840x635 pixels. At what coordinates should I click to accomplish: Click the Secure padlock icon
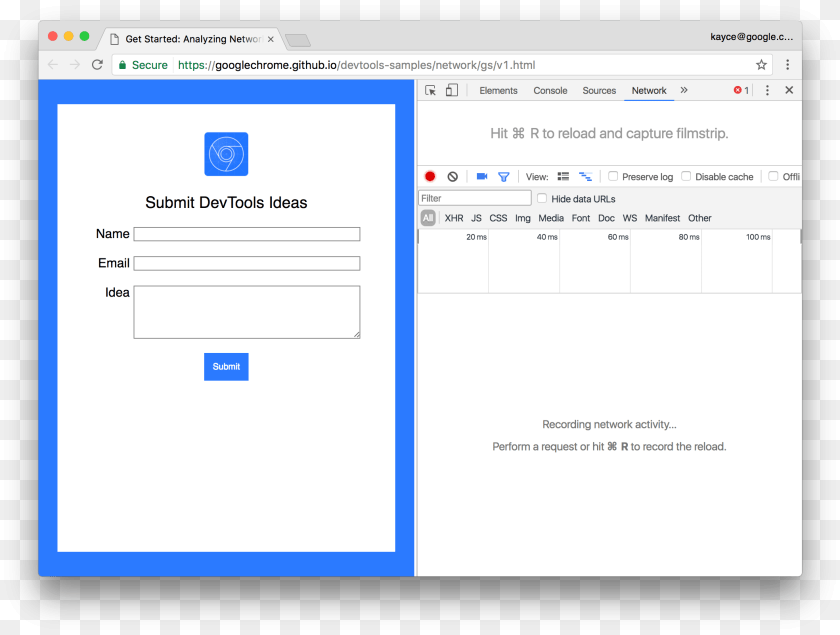[x=122, y=65]
